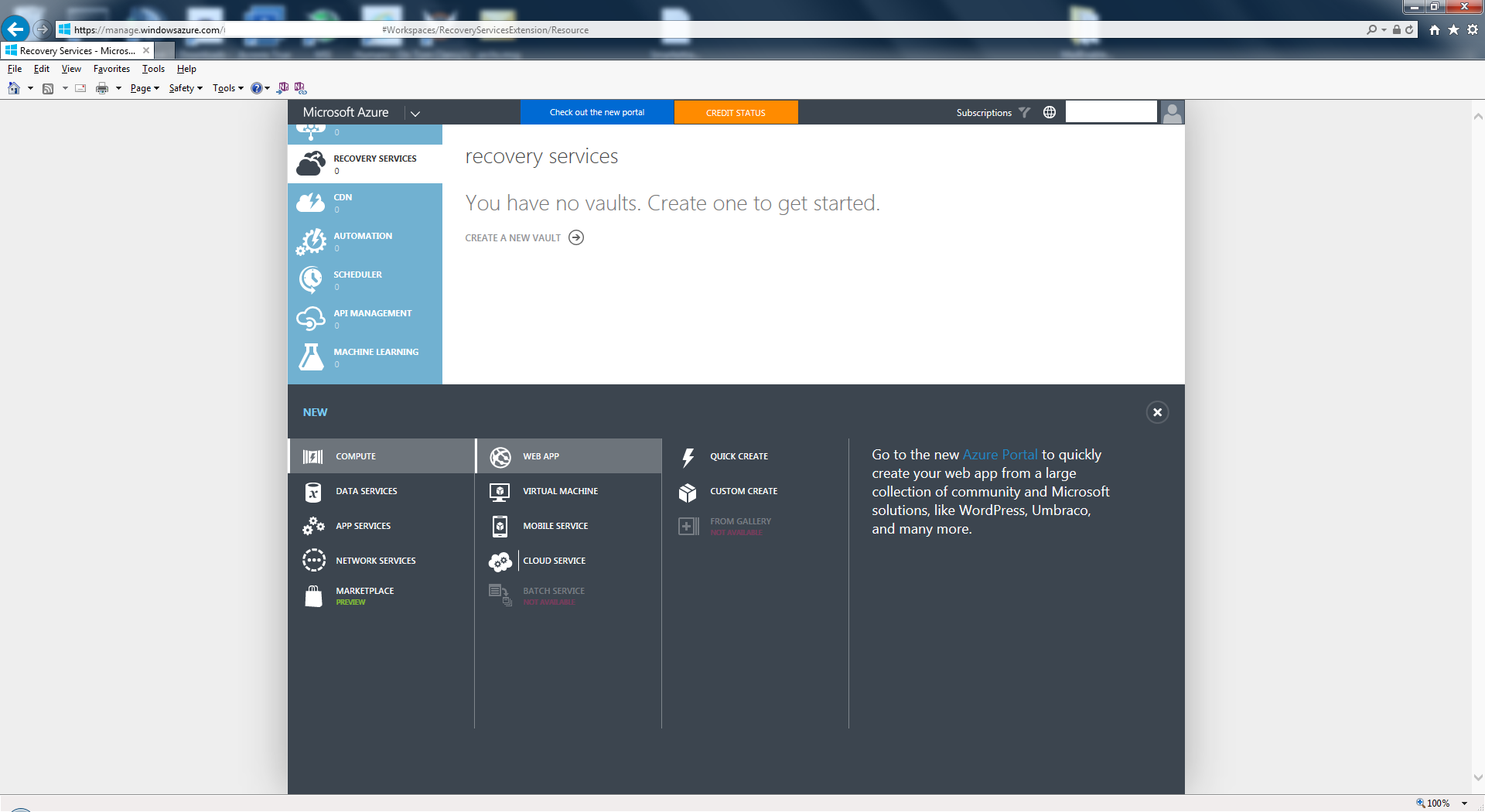Screen dimensions: 1485x812
Task: Click the Credit Status button
Action: point(736,112)
